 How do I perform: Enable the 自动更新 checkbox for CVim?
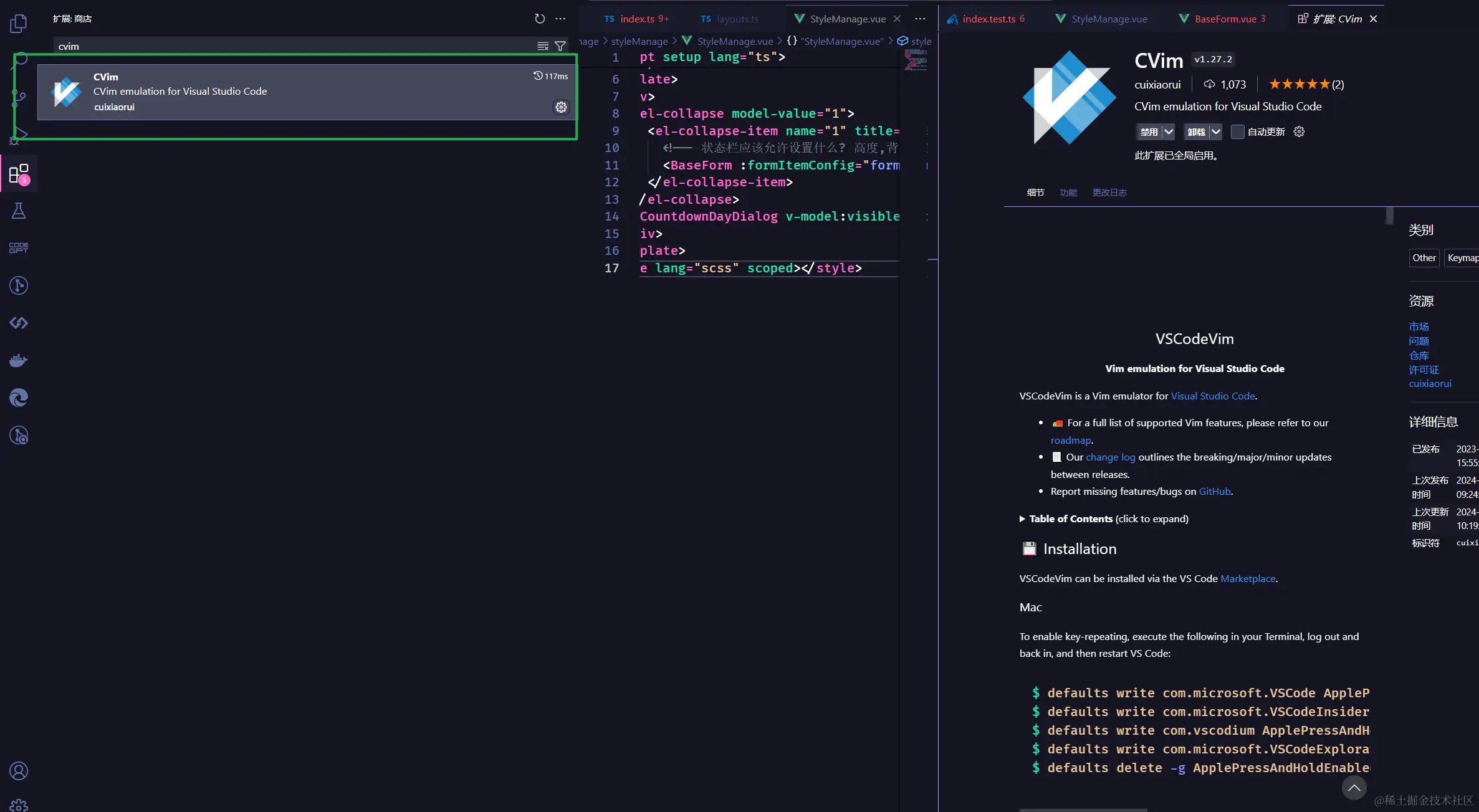tap(1238, 131)
